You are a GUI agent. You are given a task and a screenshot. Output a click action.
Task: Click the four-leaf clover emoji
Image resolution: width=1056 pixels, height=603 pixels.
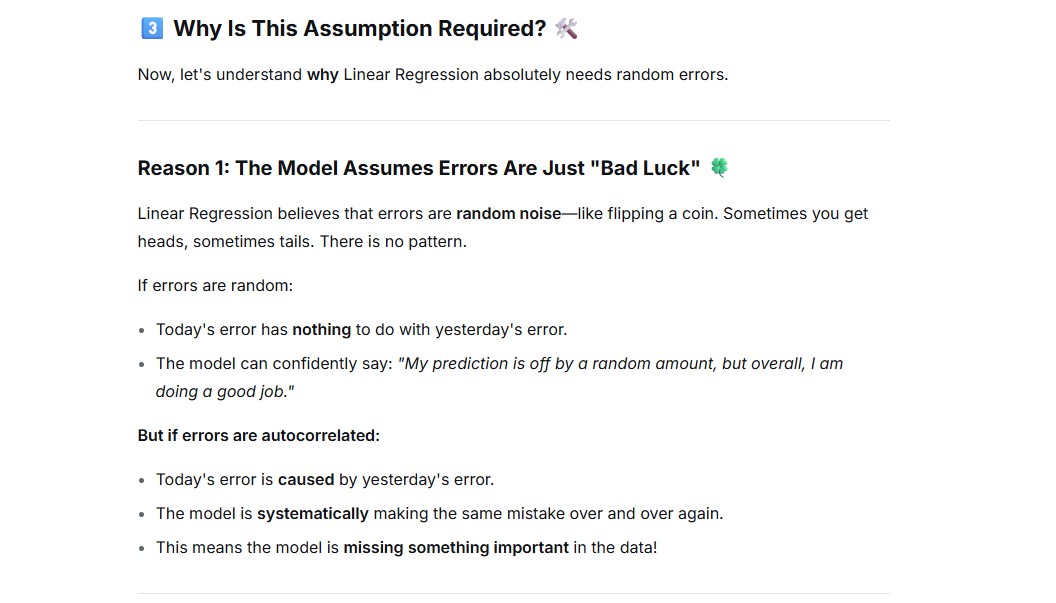[x=719, y=167]
